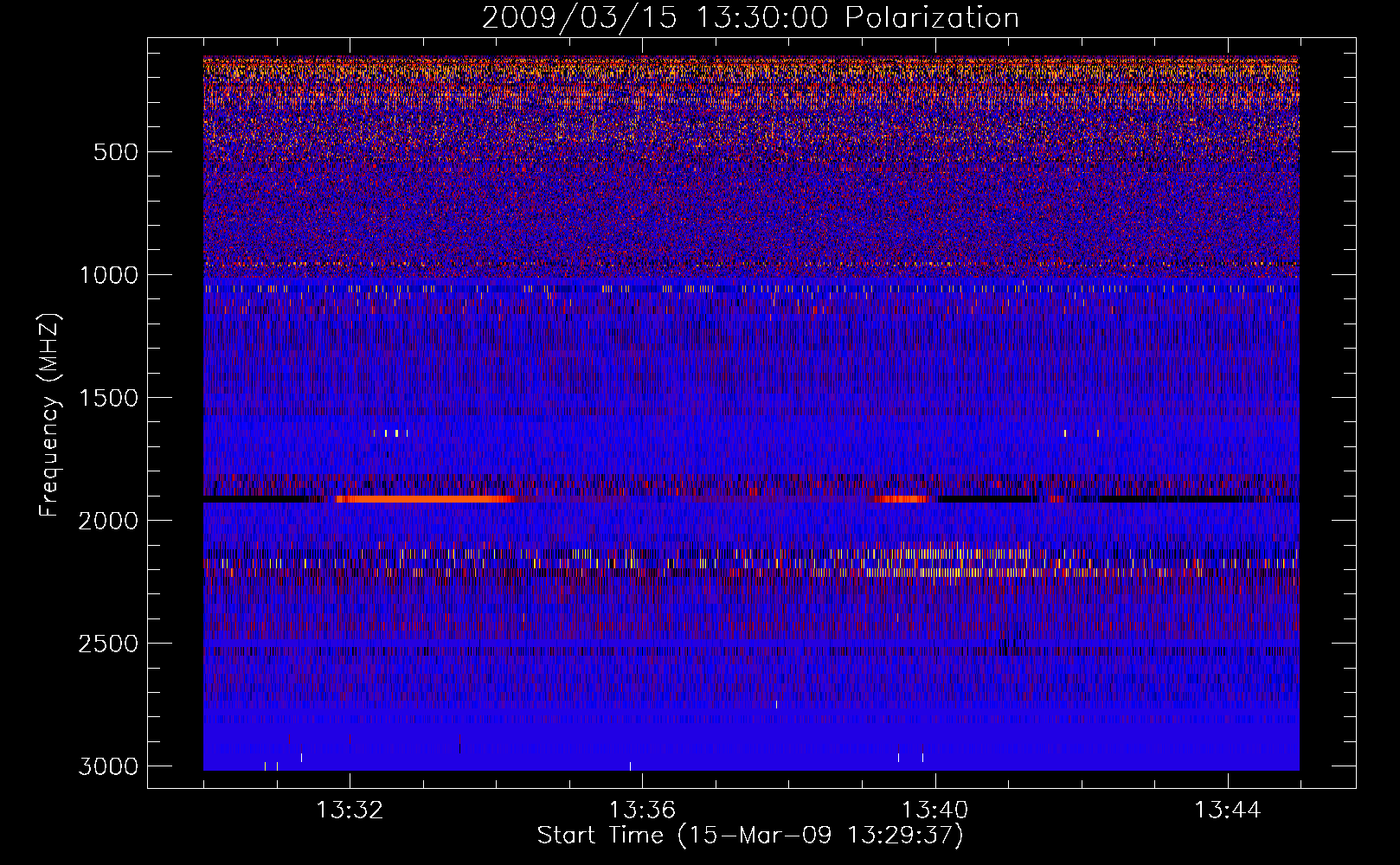Click the 2500 frequency tick label
The width and height of the screenshot is (1400, 865).
click(x=108, y=644)
